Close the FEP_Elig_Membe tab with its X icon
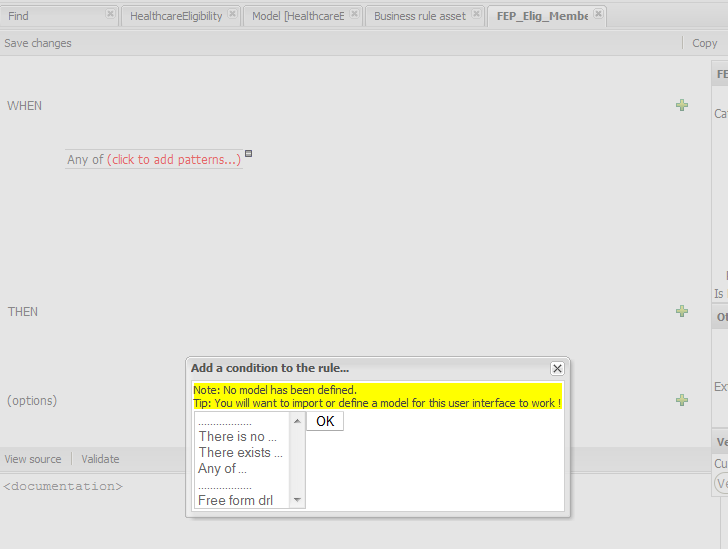 tap(598, 14)
